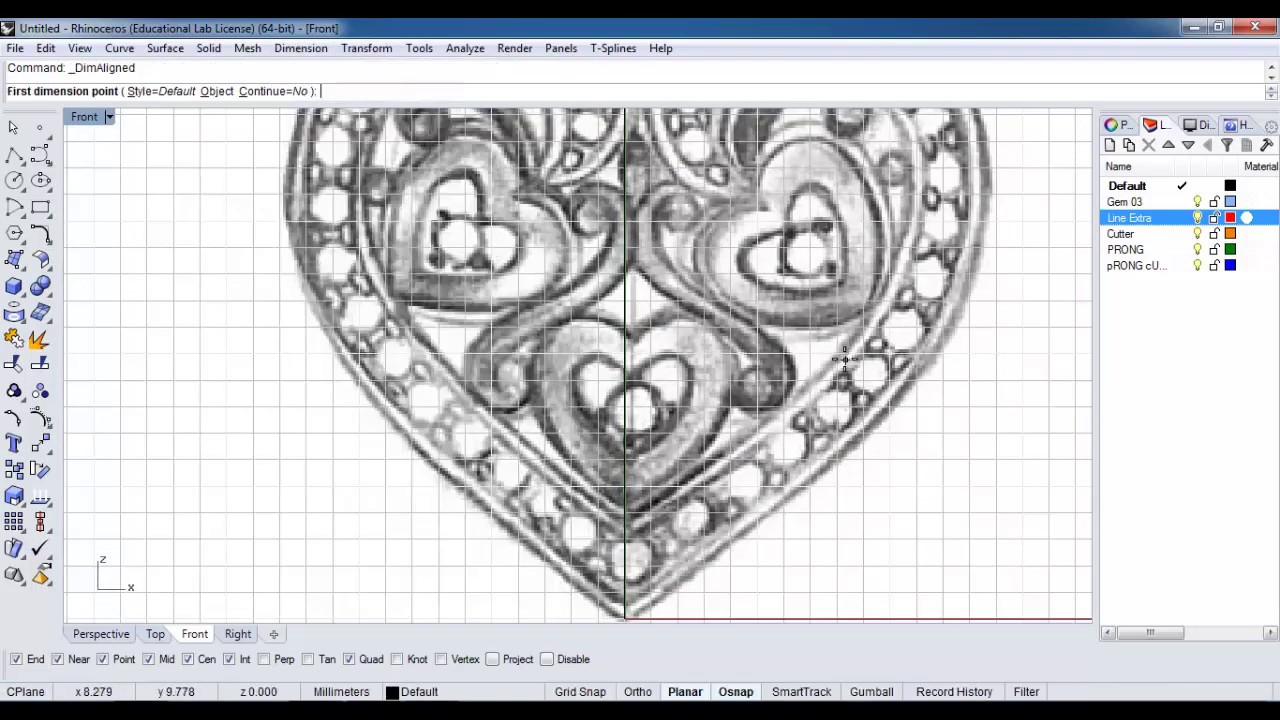Move layer up with up arrow
This screenshot has width=1280, height=720.
coord(1168,145)
